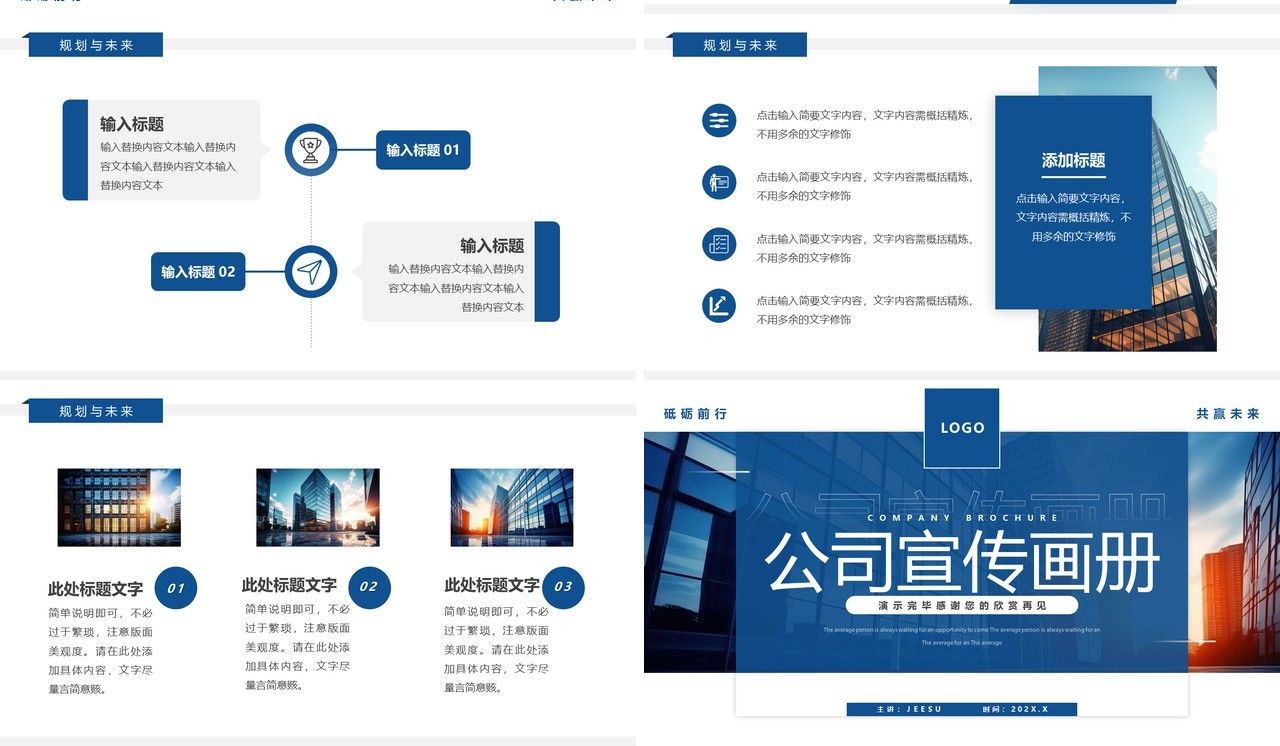The image size is (1280, 746).
Task: Click the trophy icon circle
Action: 311,150
